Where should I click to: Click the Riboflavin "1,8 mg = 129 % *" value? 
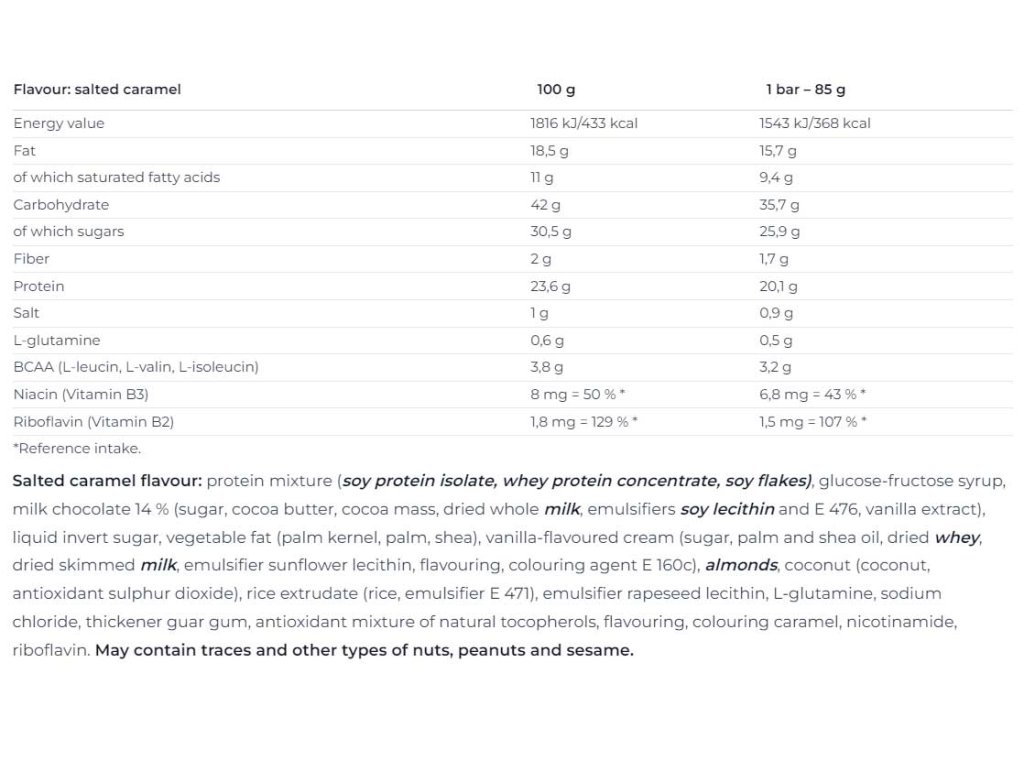coord(584,421)
